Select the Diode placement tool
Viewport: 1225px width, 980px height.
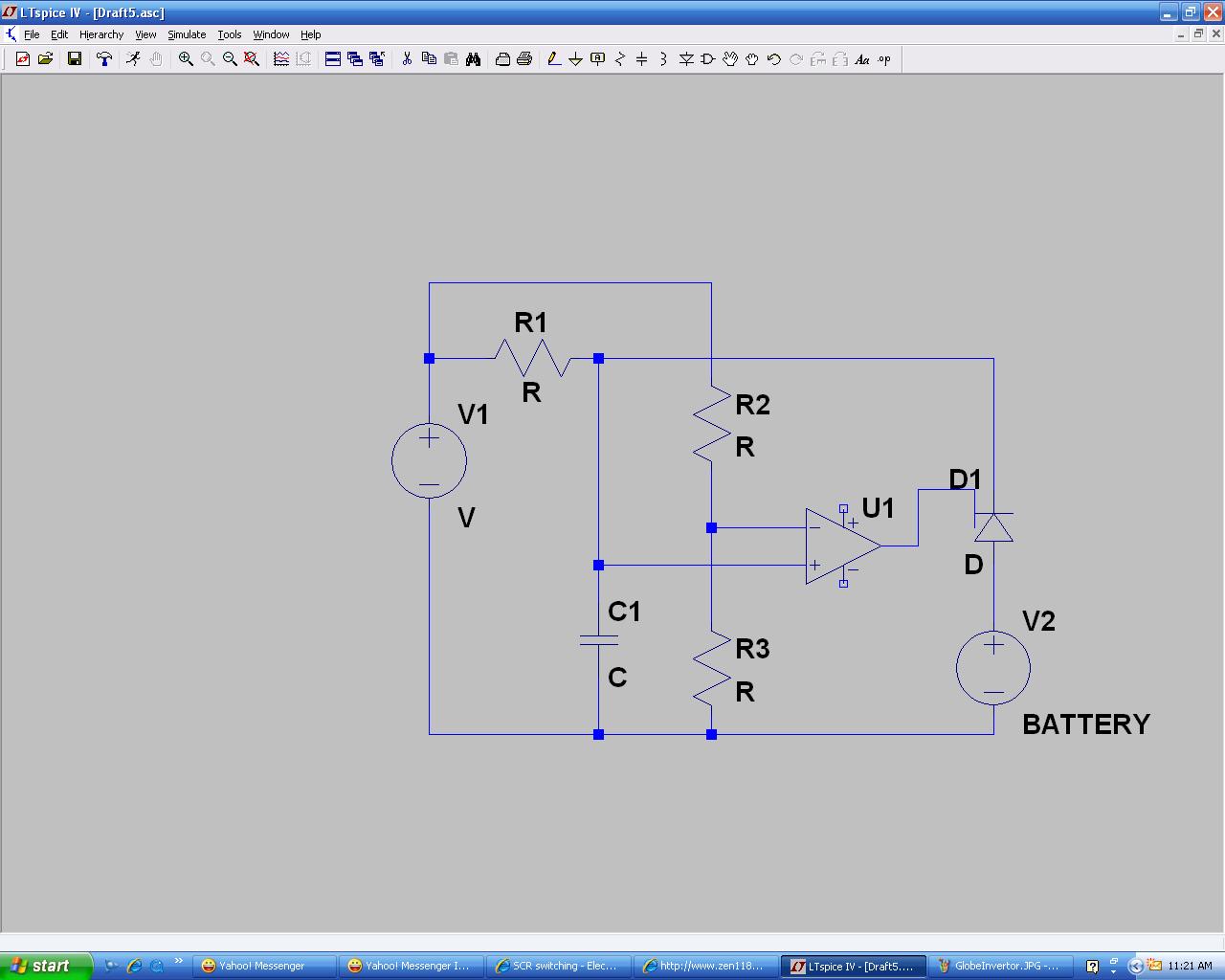pos(686,59)
